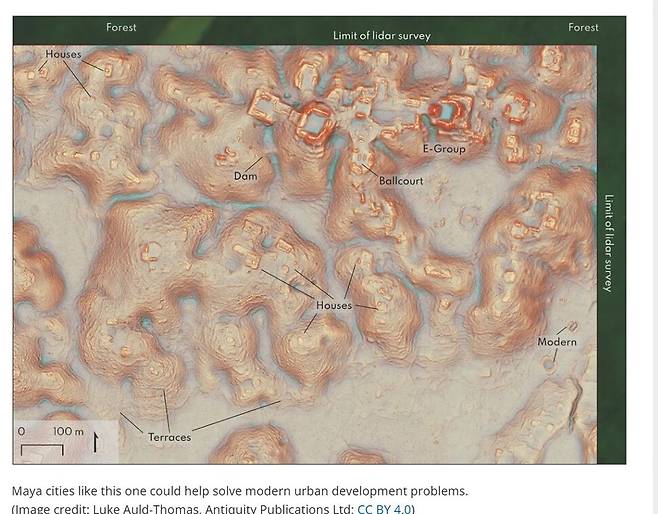Click the north arrow icon on the map

point(96,440)
